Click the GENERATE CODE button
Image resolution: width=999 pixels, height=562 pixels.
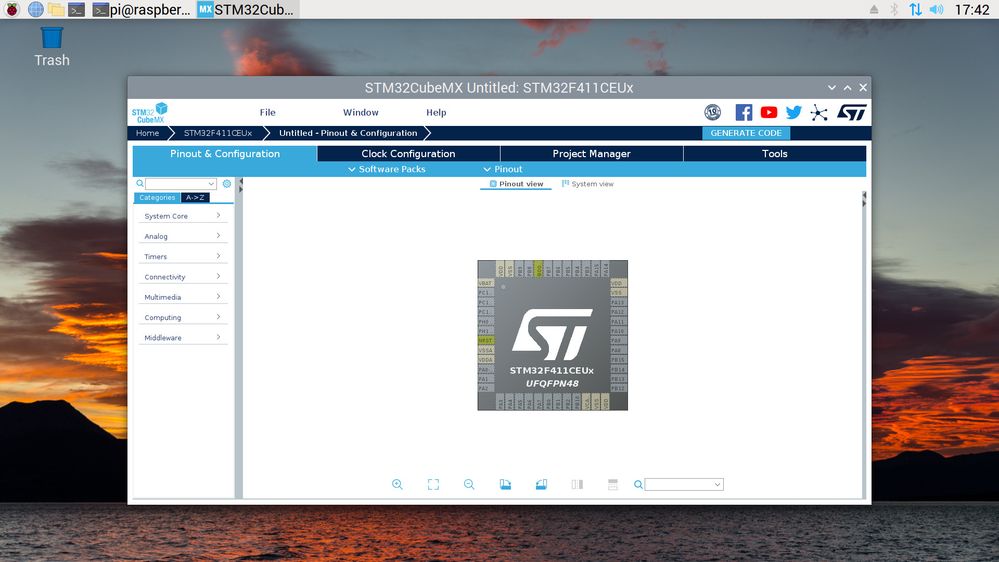coord(746,133)
